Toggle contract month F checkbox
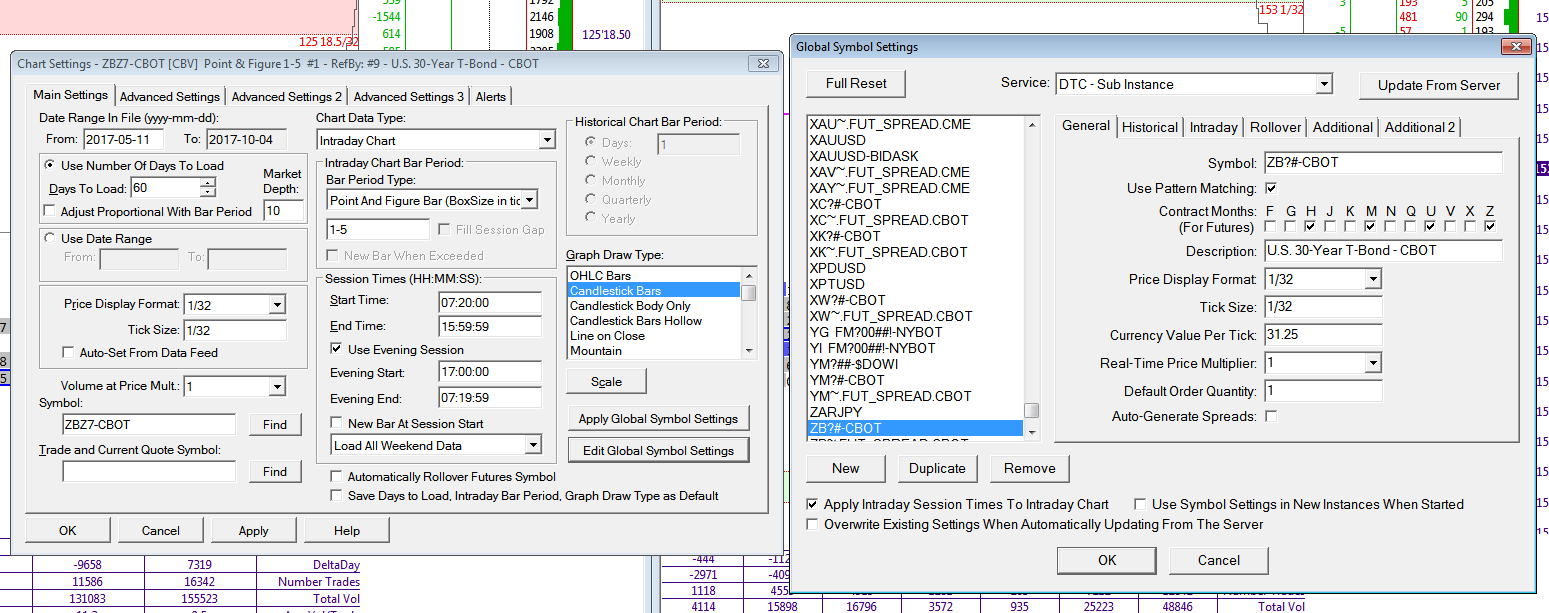 (1271, 227)
